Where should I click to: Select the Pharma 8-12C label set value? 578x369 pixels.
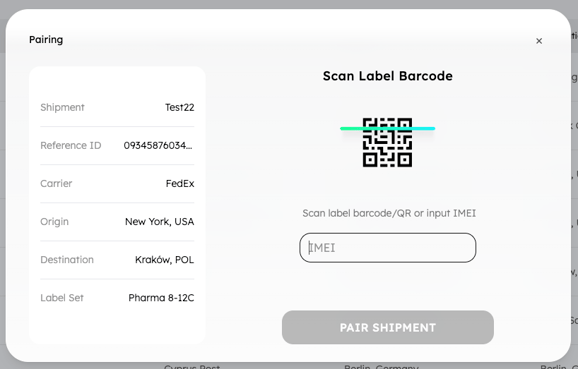[161, 297]
